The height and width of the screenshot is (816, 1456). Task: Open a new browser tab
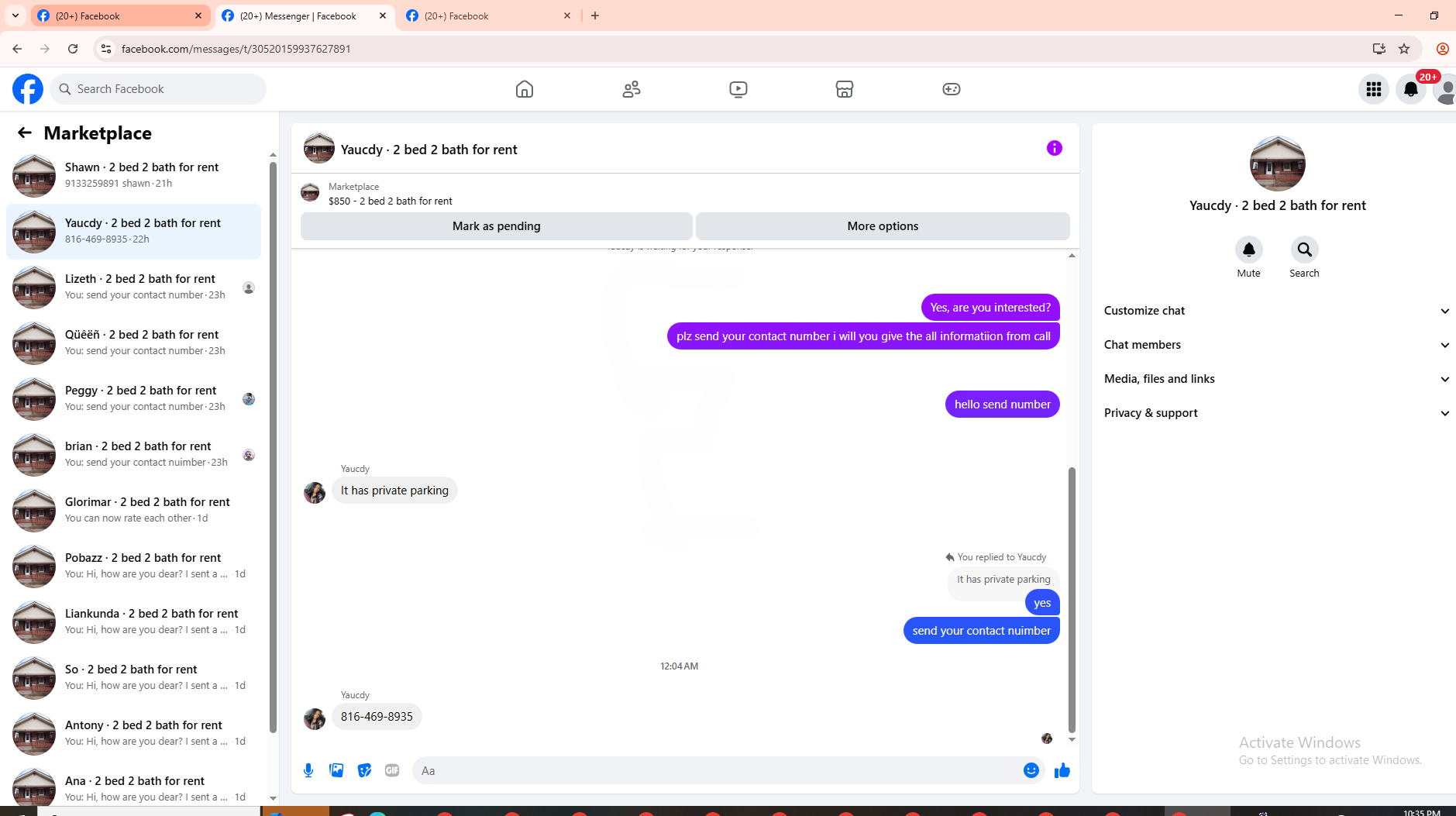coord(595,15)
